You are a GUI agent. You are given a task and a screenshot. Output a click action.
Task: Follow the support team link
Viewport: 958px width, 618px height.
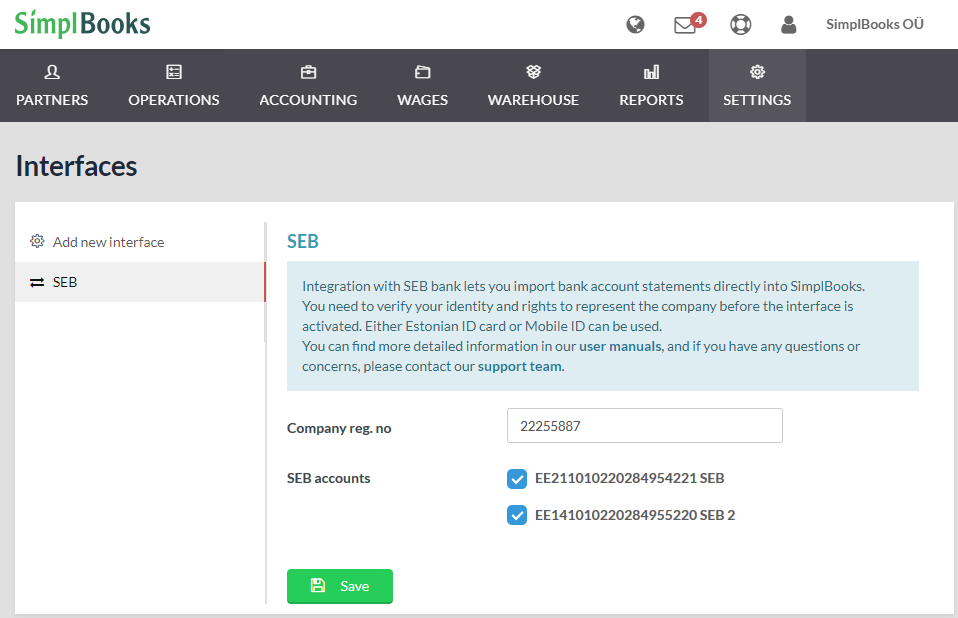(519, 366)
